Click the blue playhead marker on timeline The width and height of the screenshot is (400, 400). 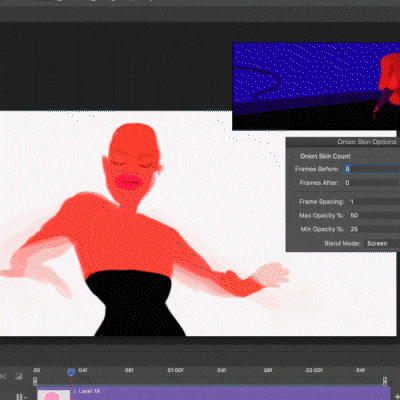[x=71, y=372]
